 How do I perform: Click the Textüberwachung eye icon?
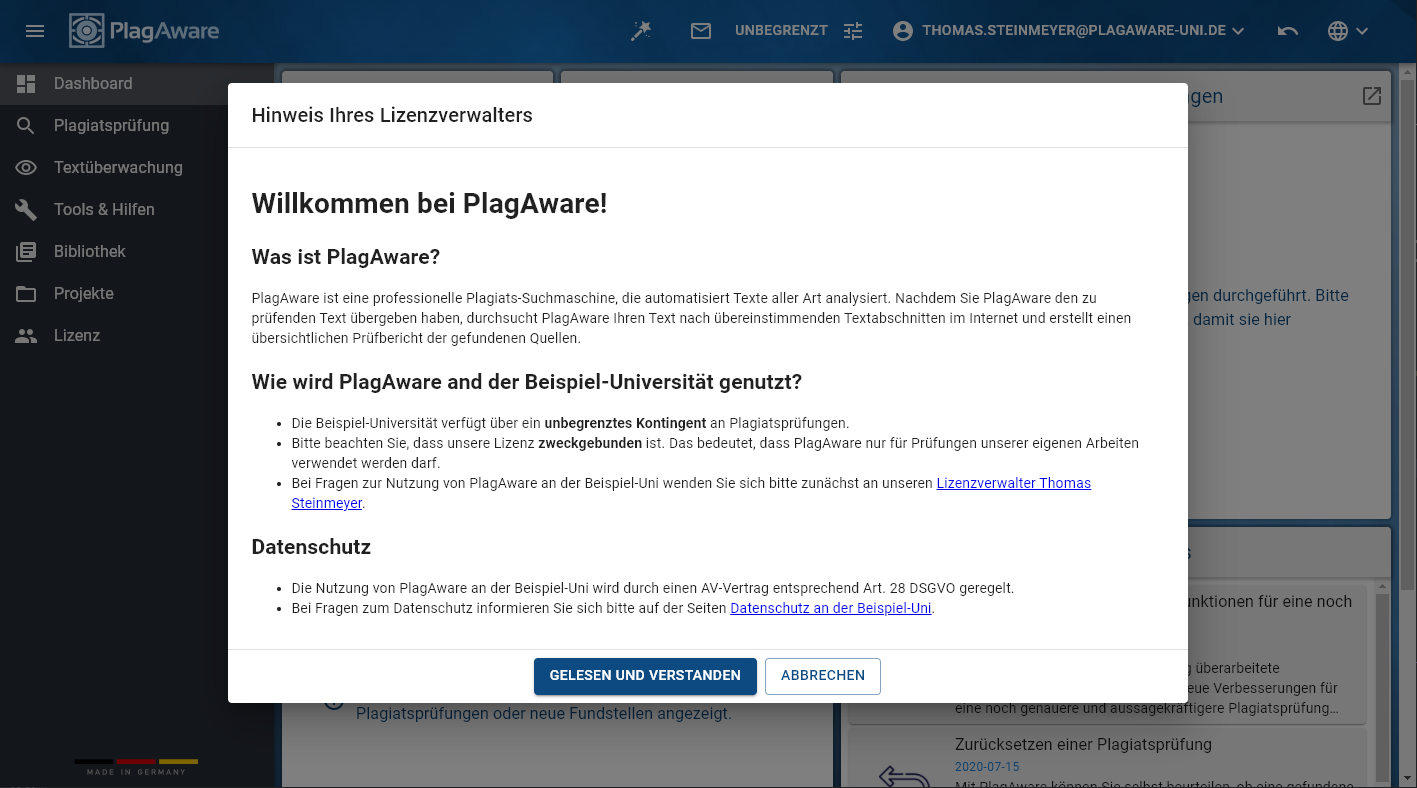(26, 168)
